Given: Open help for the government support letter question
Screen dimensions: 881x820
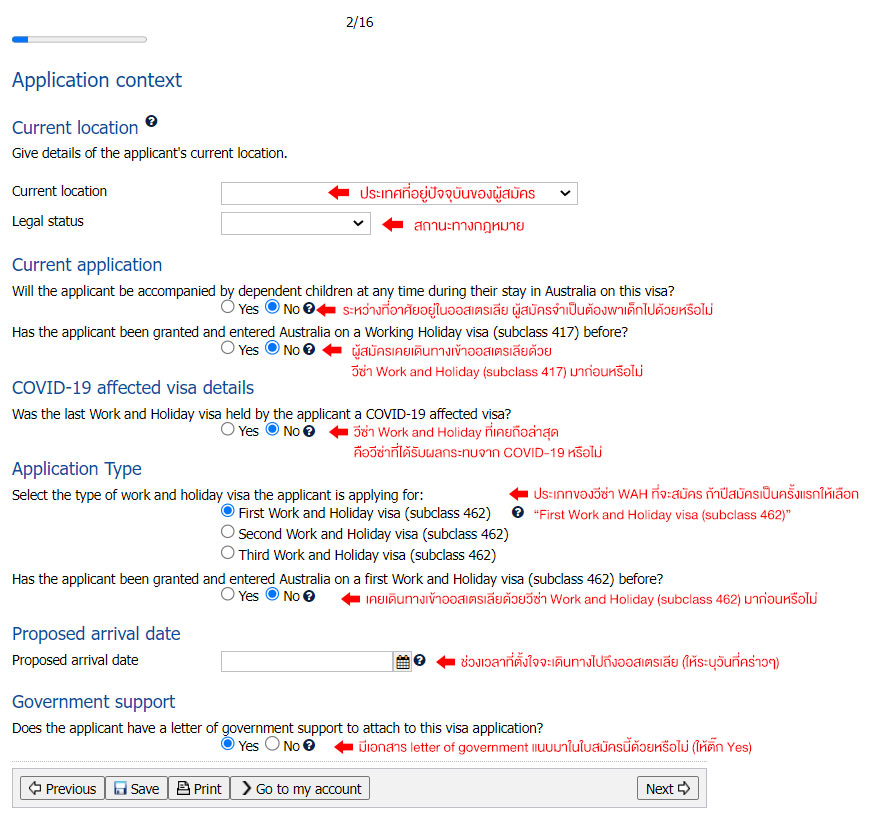Looking at the screenshot, I should pyautogui.click(x=309, y=745).
